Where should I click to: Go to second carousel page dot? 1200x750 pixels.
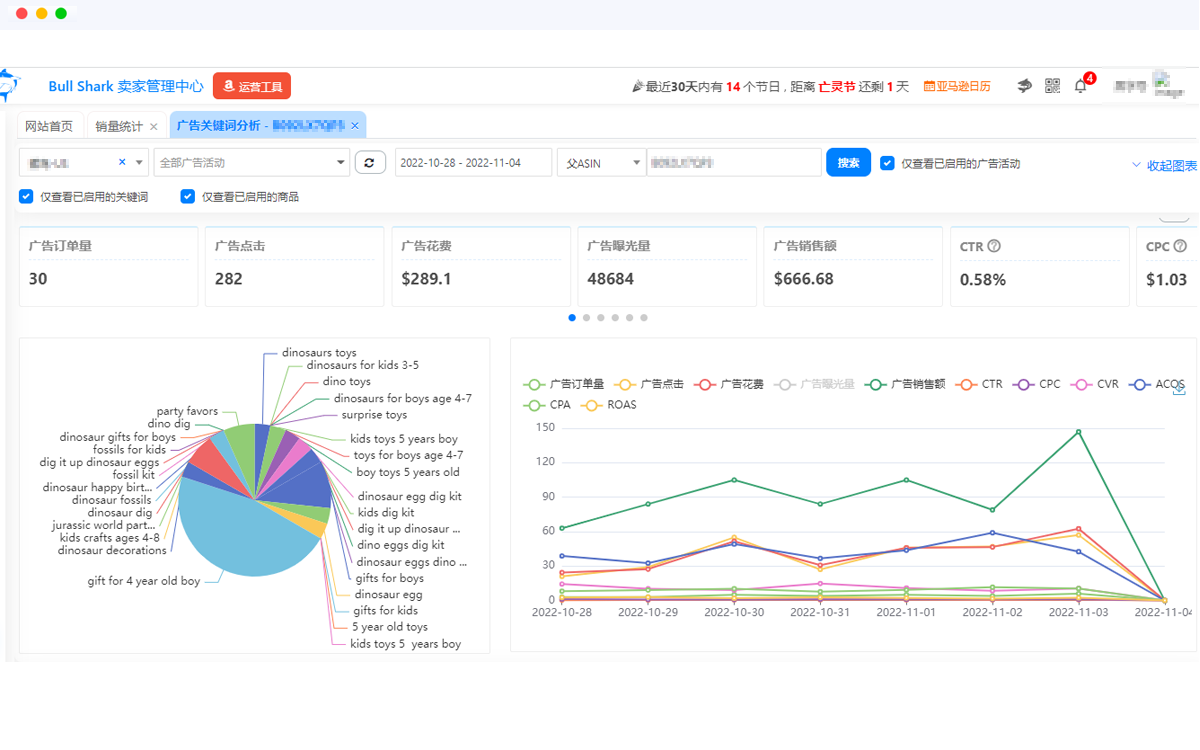coord(586,318)
